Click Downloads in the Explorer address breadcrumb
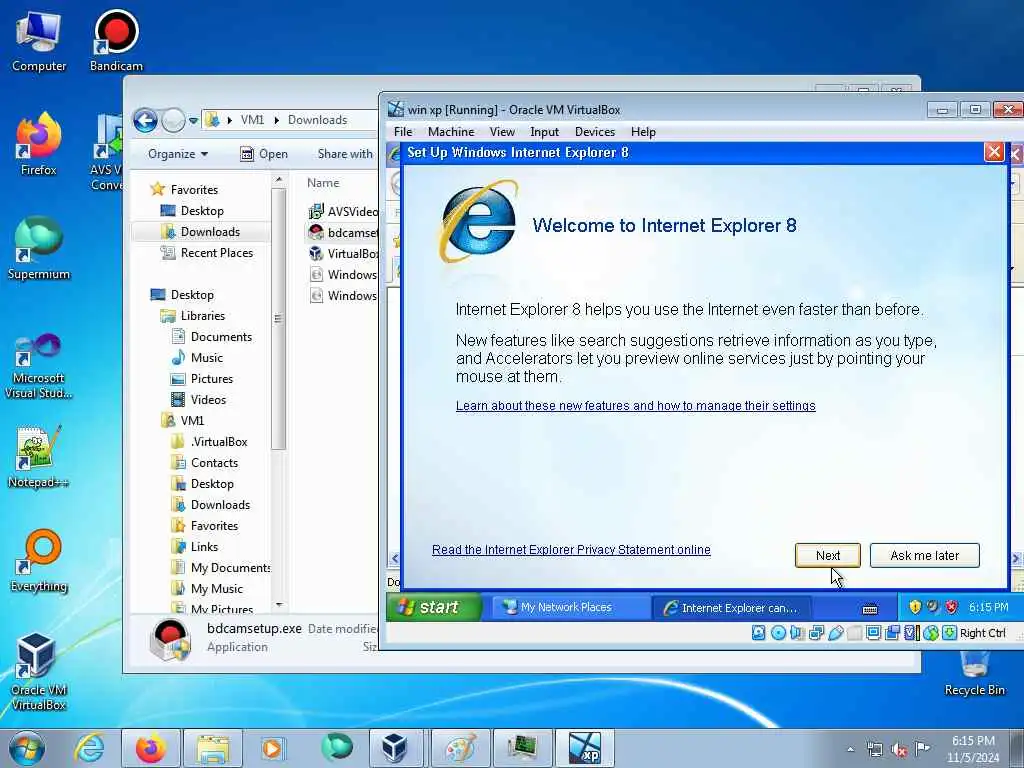 pyautogui.click(x=317, y=120)
